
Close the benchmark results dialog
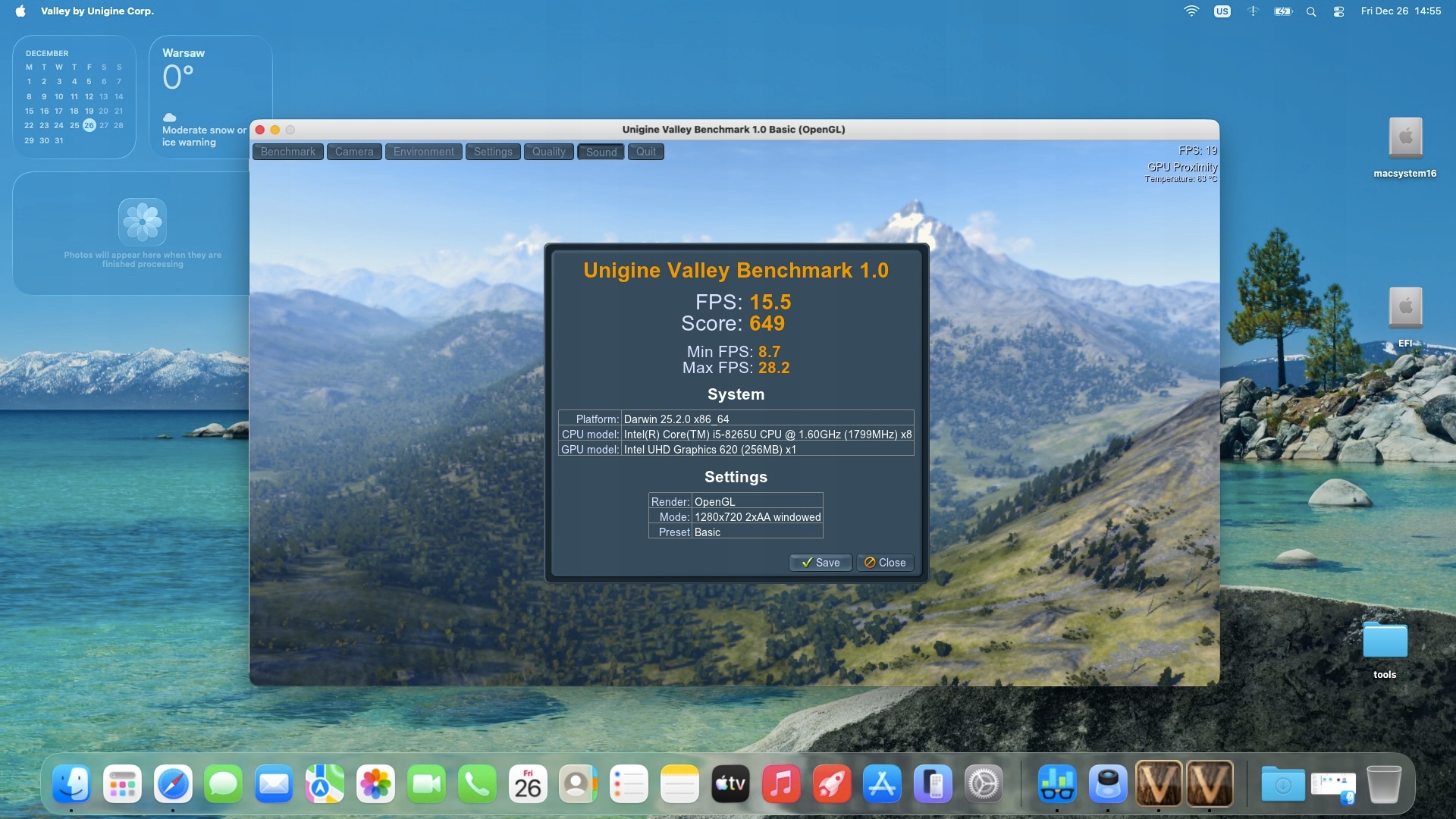(x=885, y=563)
